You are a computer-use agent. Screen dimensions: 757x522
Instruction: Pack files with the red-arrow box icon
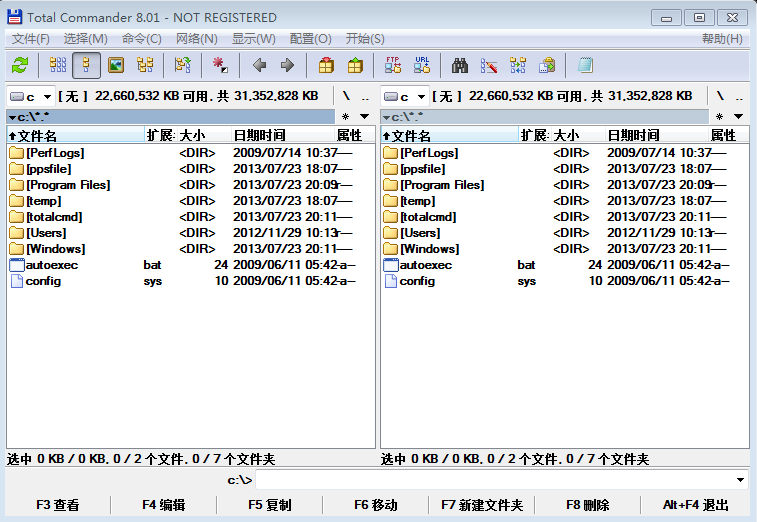(x=326, y=65)
